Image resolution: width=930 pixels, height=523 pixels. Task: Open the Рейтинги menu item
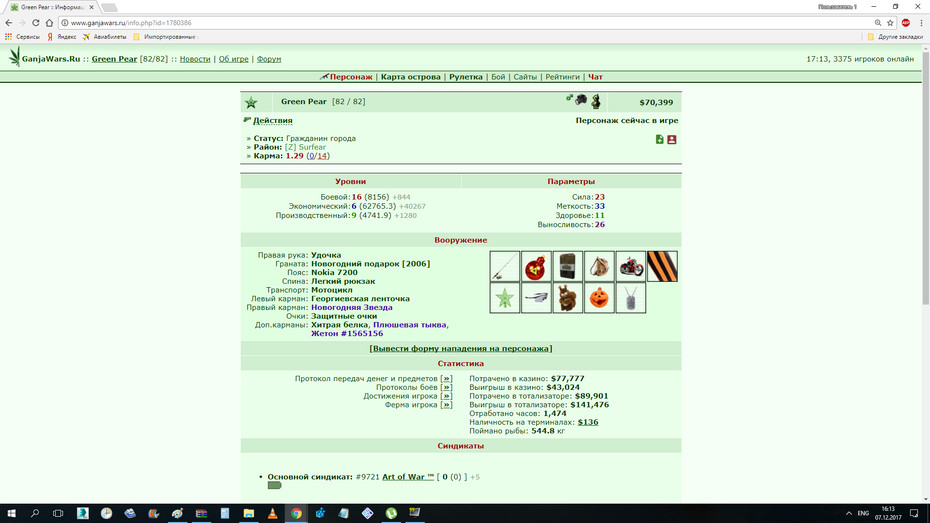(562, 76)
